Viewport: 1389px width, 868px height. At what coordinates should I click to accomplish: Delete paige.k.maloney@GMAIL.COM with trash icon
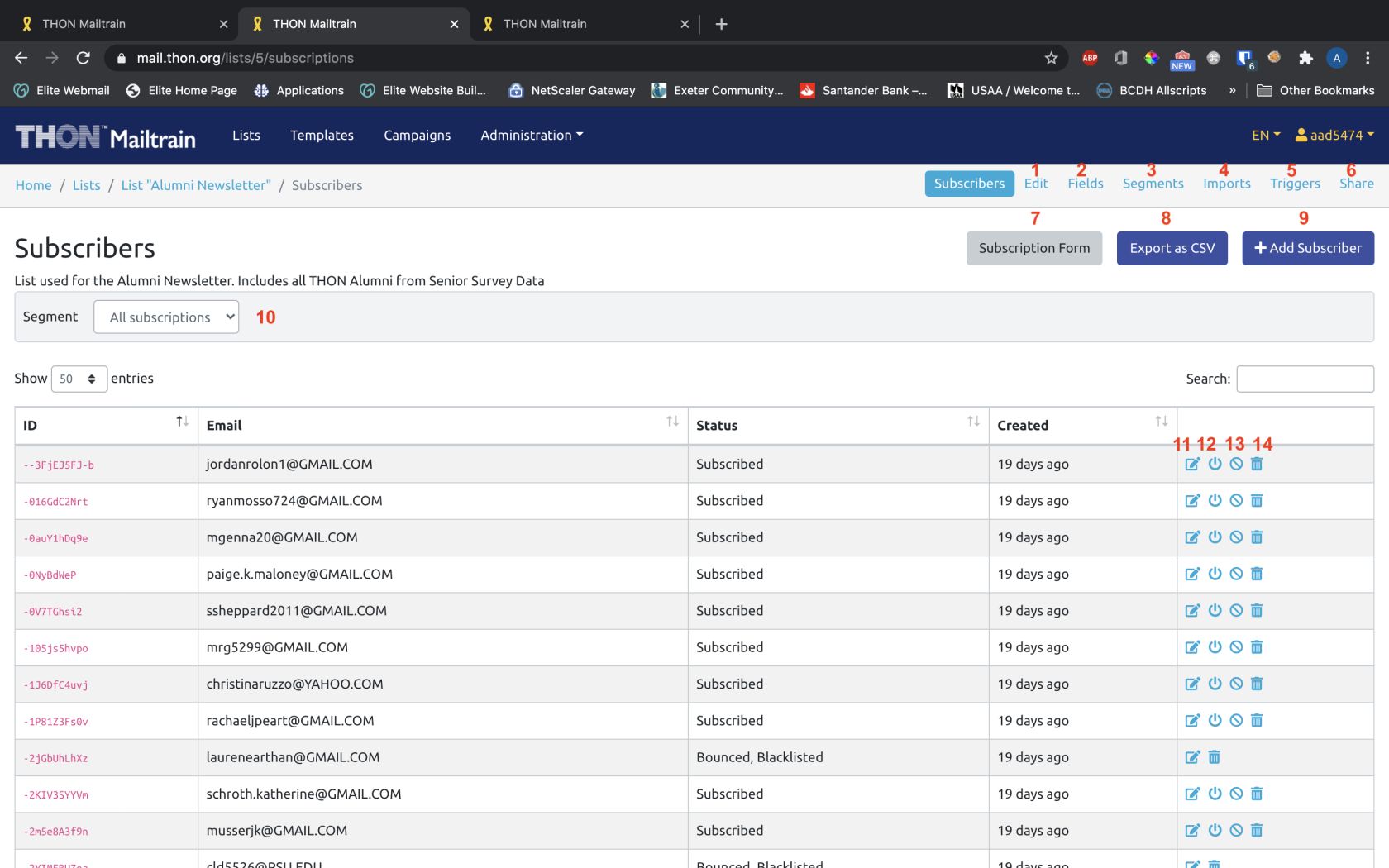pos(1257,574)
